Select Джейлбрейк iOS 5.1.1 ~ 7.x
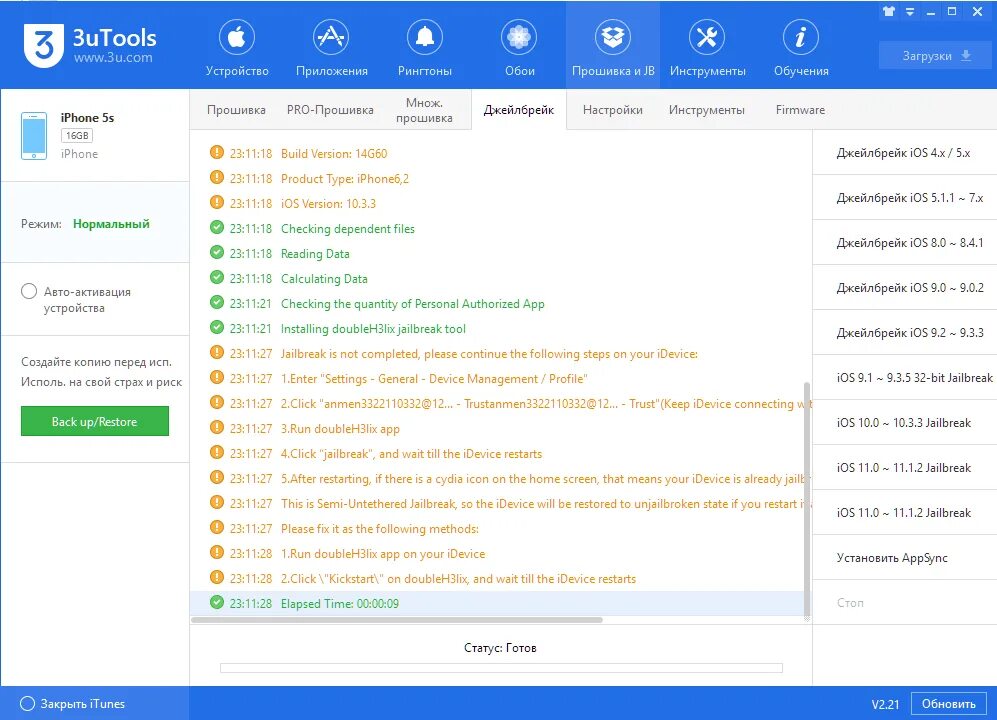Image resolution: width=997 pixels, height=720 pixels. coord(905,198)
